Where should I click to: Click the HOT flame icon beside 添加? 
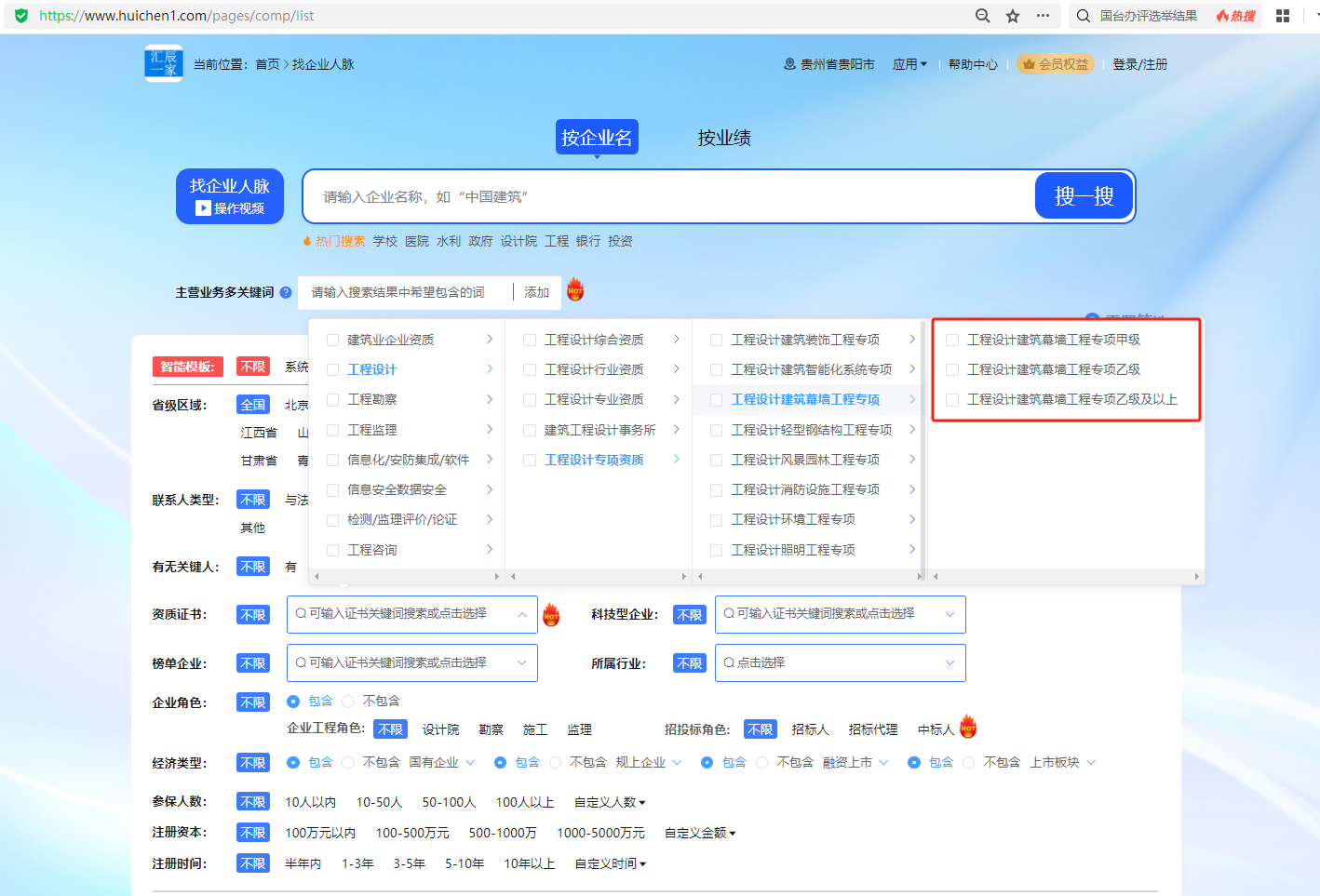(x=575, y=289)
